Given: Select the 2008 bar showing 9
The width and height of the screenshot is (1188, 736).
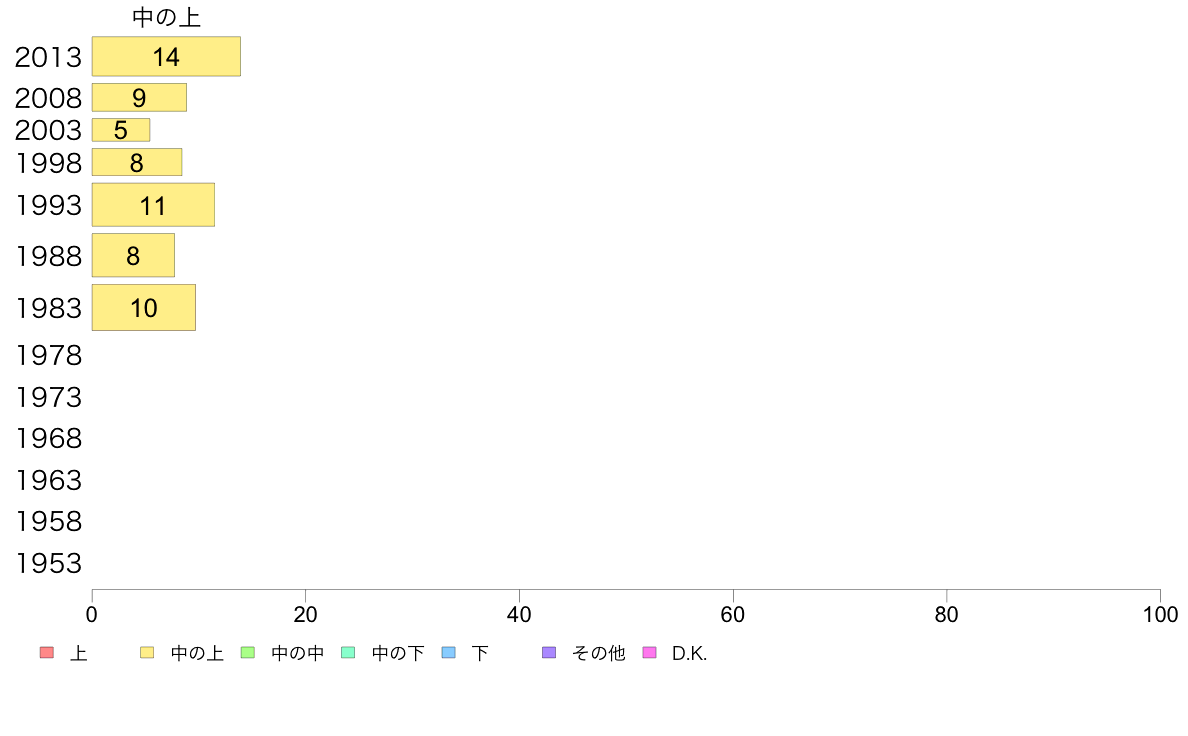Looking at the screenshot, I should (x=139, y=98).
